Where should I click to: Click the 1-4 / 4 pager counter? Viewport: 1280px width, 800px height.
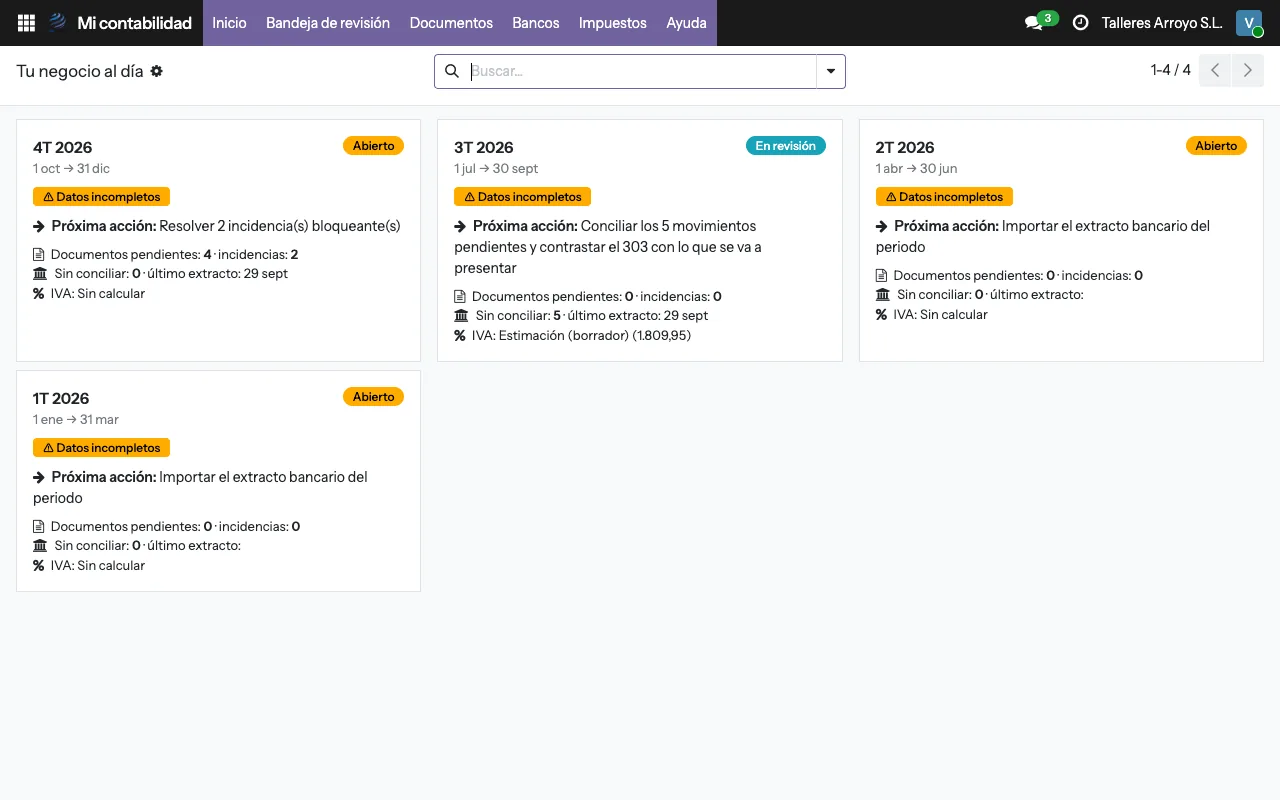[x=1171, y=70]
